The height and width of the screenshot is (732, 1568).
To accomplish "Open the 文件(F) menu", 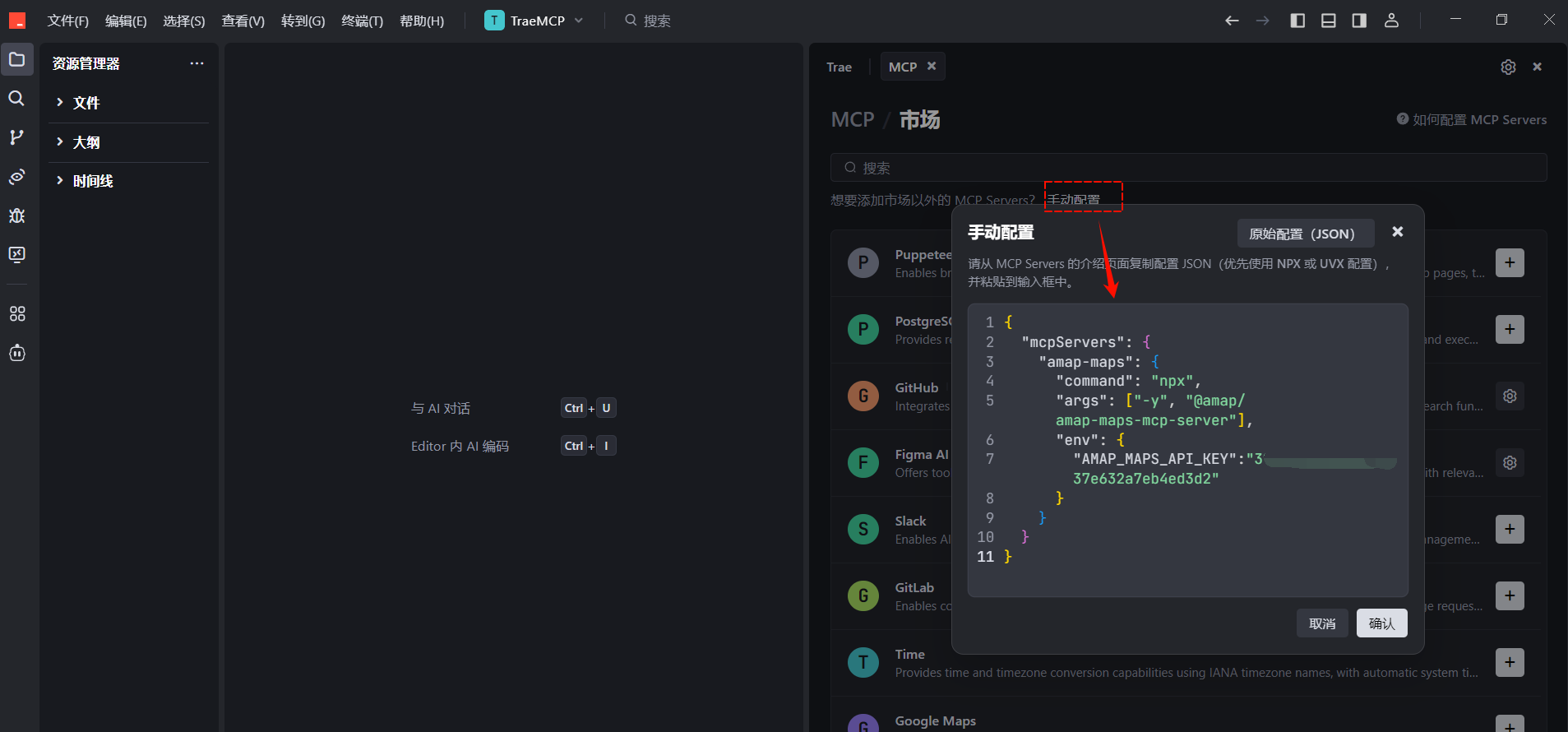I will tap(68, 21).
